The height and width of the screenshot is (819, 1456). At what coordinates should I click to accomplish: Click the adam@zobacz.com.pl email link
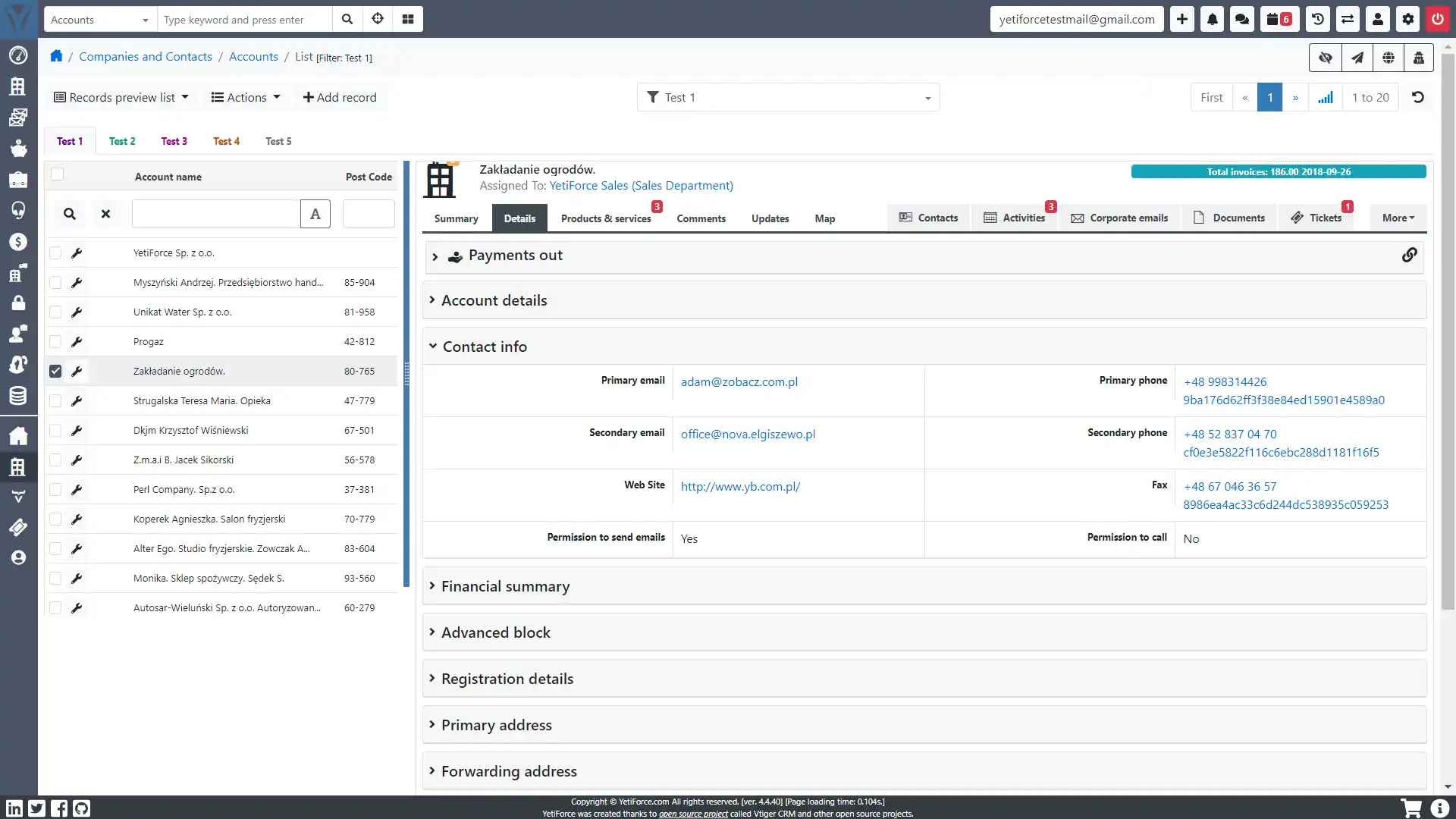(738, 382)
